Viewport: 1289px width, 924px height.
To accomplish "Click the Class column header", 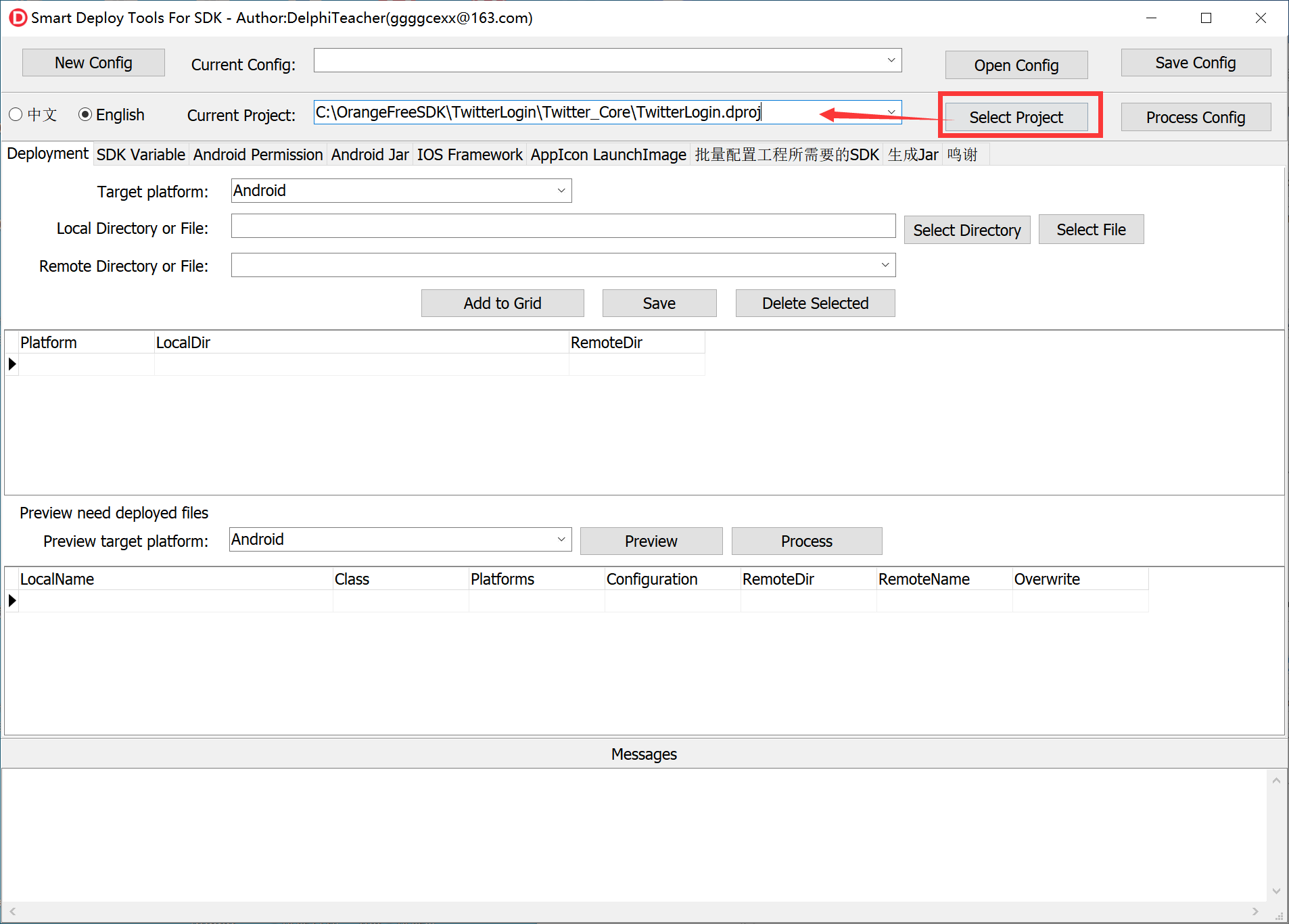I will click(x=401, y=579).
